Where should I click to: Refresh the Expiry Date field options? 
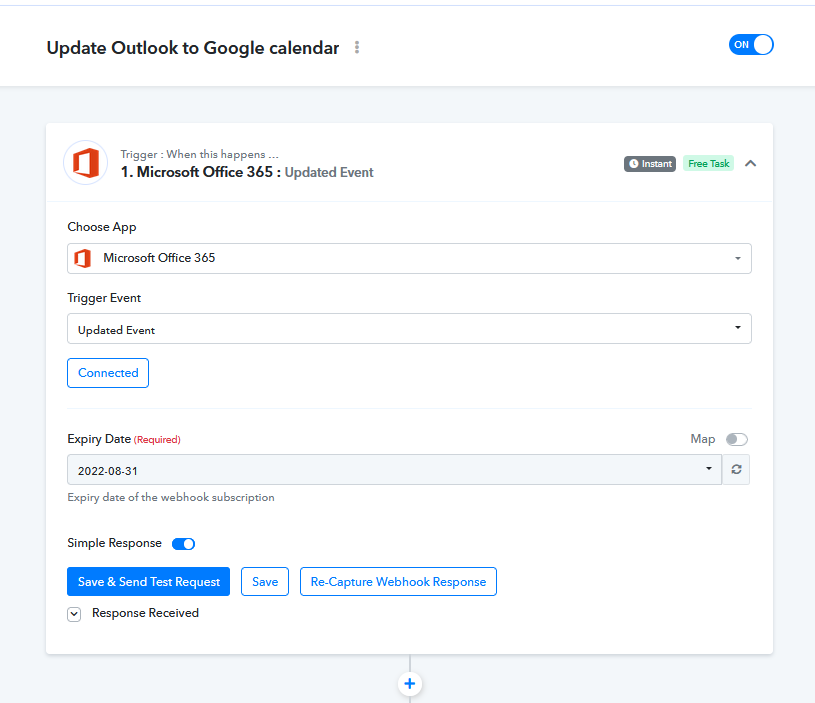[x=736, y=470]
